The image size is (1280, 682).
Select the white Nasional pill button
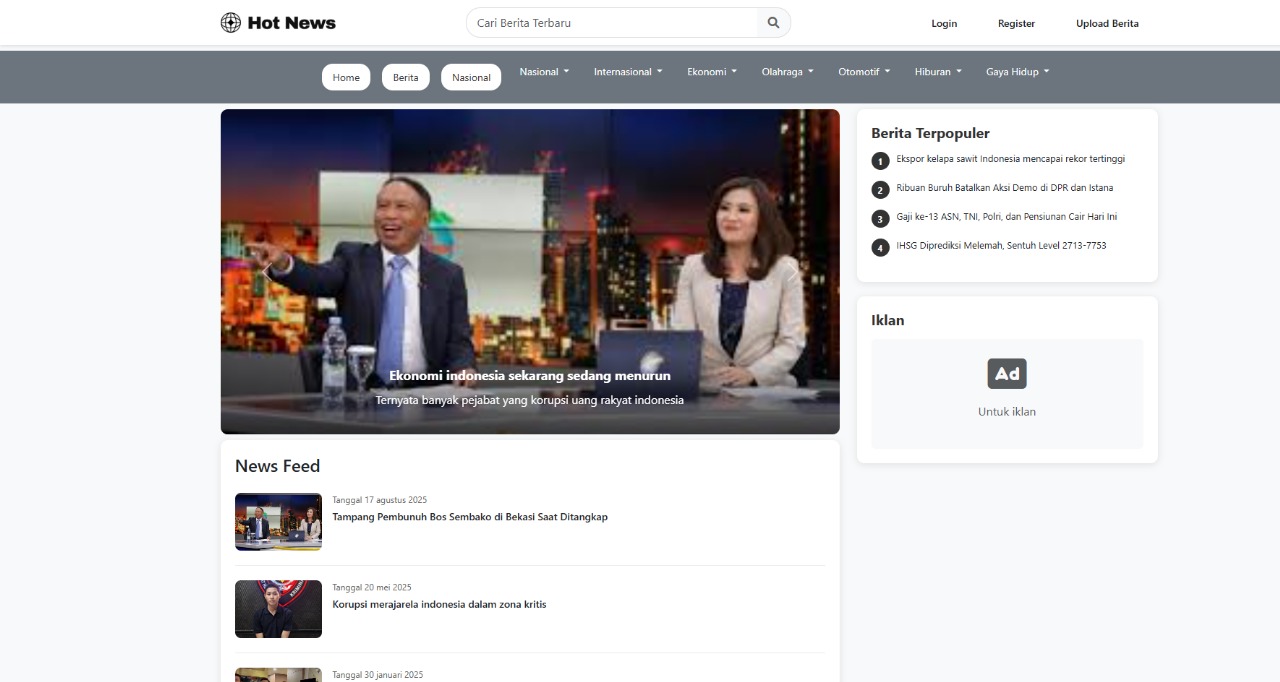(471, 77)
